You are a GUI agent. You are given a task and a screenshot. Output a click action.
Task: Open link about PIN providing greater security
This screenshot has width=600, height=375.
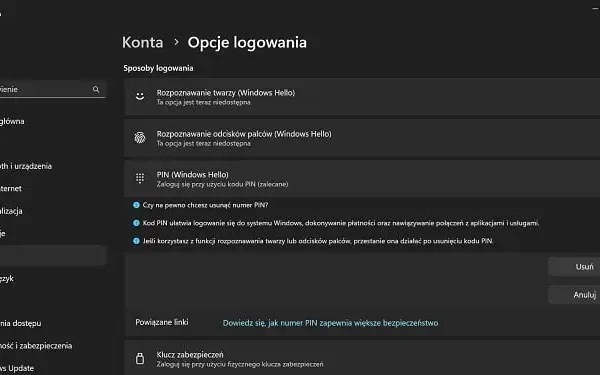[330, 323]
